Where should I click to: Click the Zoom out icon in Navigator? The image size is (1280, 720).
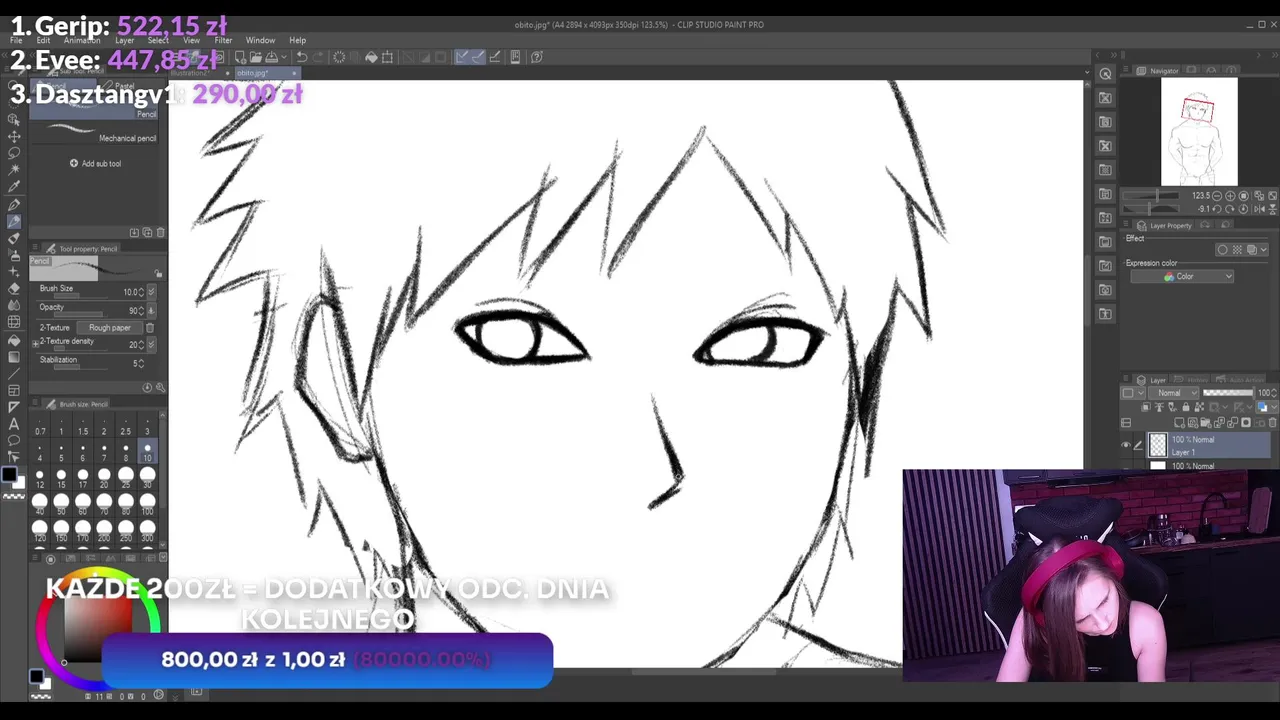[1219, 196]
